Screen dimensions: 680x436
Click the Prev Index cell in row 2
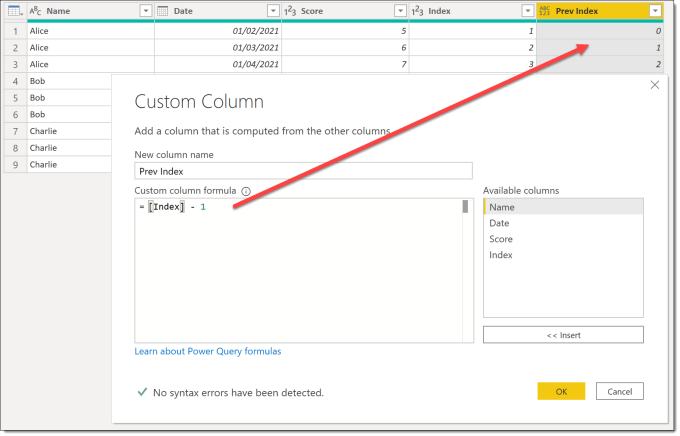[600, 48]
